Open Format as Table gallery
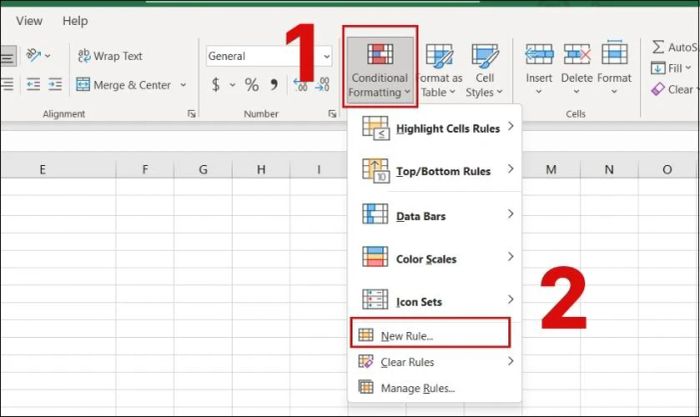 click(x=439, y=70)
